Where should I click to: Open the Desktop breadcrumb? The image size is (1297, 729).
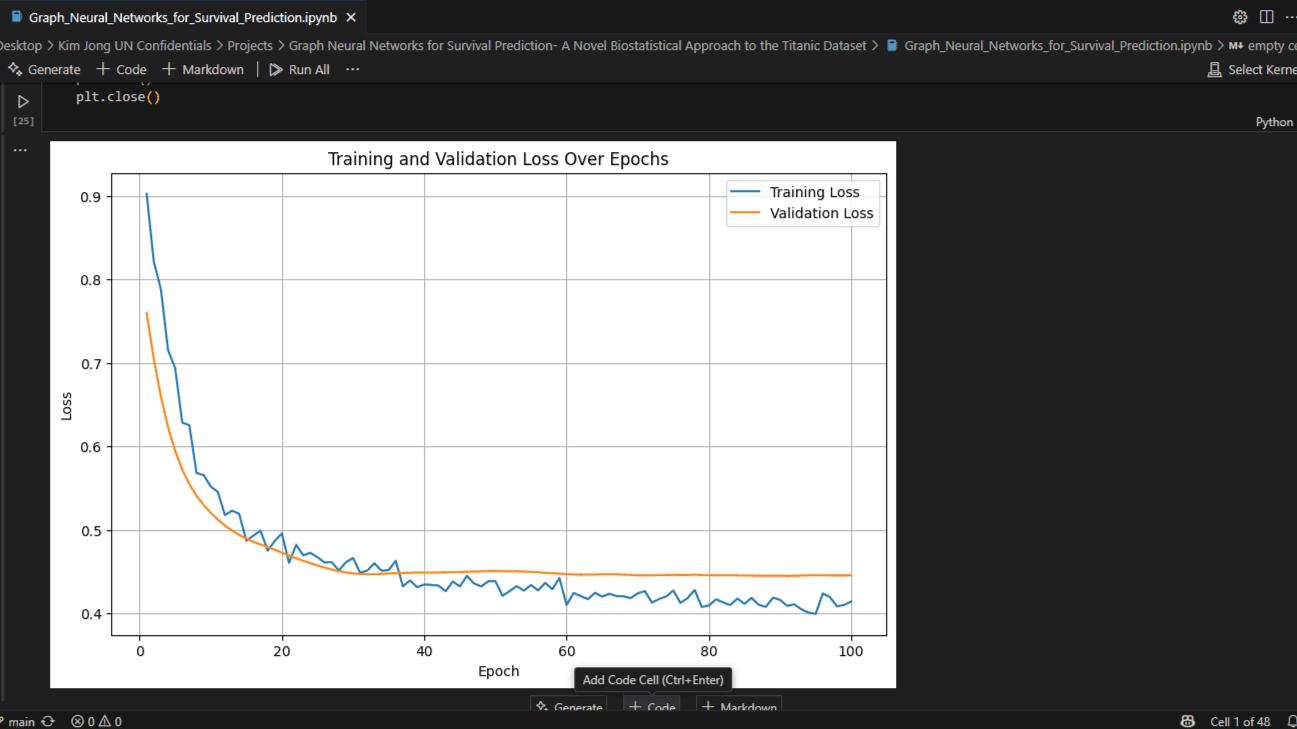[x=20, y=45]
